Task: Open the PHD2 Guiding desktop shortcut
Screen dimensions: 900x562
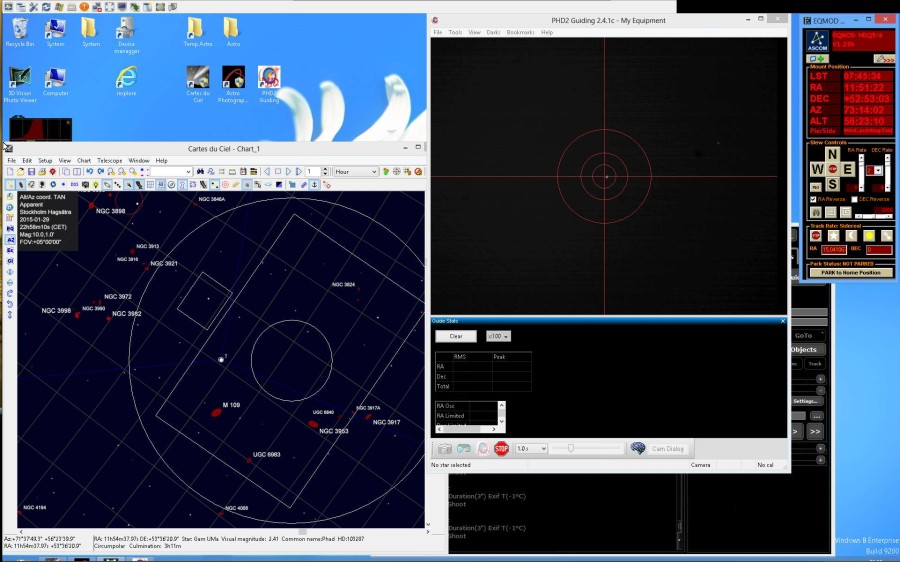Action: tap(269, 84)
